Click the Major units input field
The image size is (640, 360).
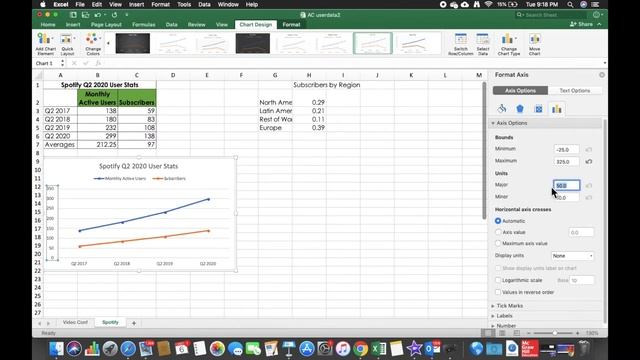[567, 185]
